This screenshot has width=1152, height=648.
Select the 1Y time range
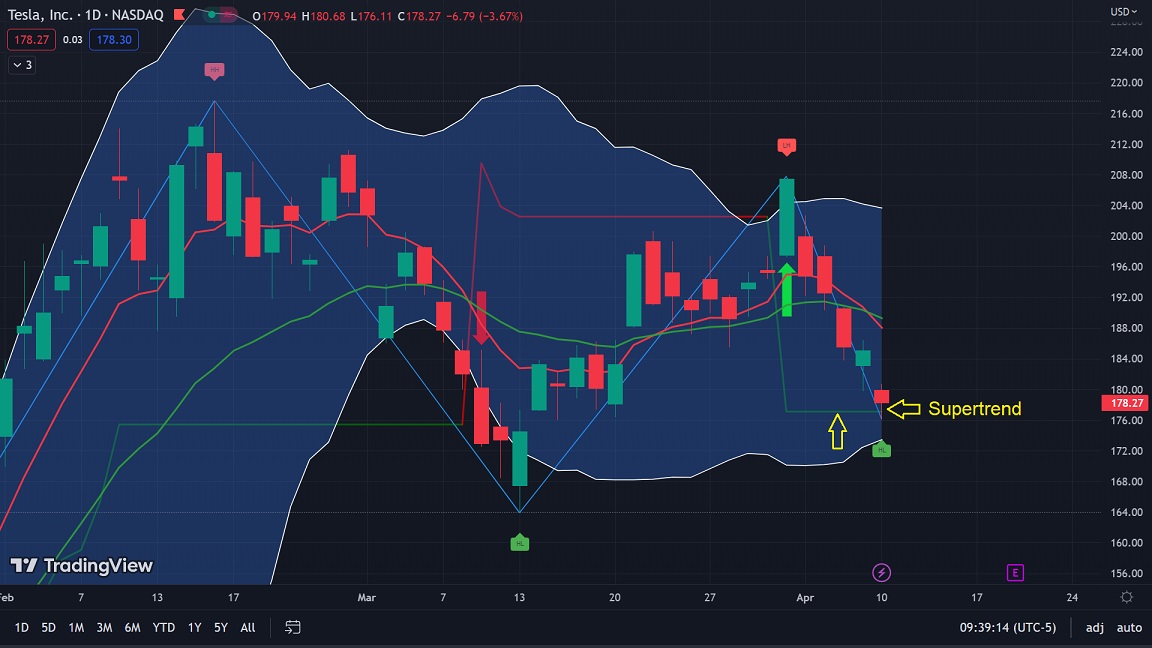[x=194, y=627]
